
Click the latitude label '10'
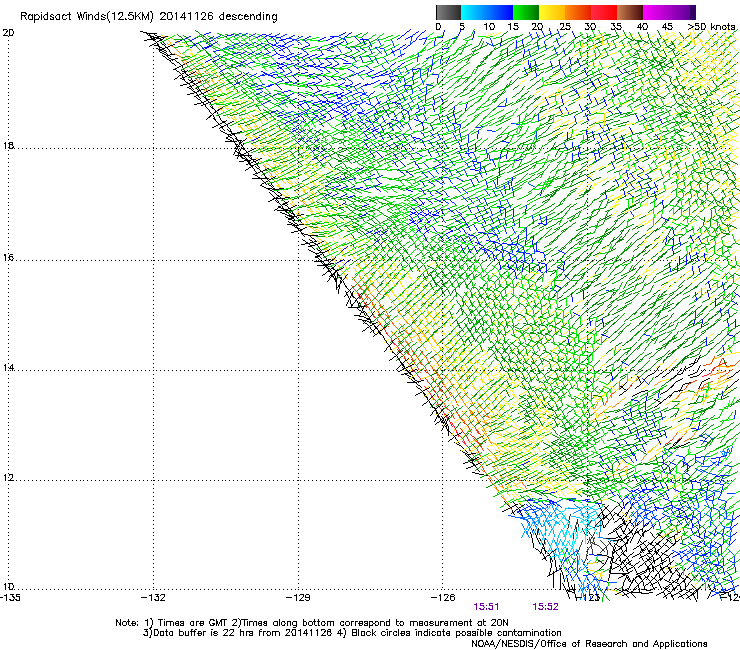pyautogui.click(x=8, y=587)
